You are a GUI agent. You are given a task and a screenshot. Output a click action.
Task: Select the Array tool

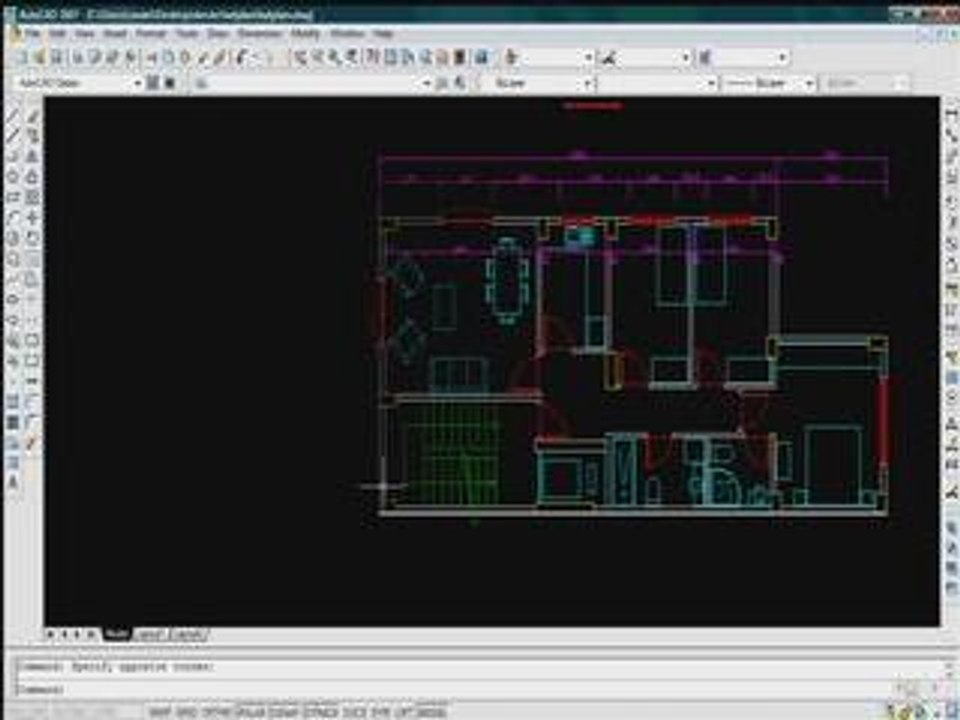click(33, 197)
